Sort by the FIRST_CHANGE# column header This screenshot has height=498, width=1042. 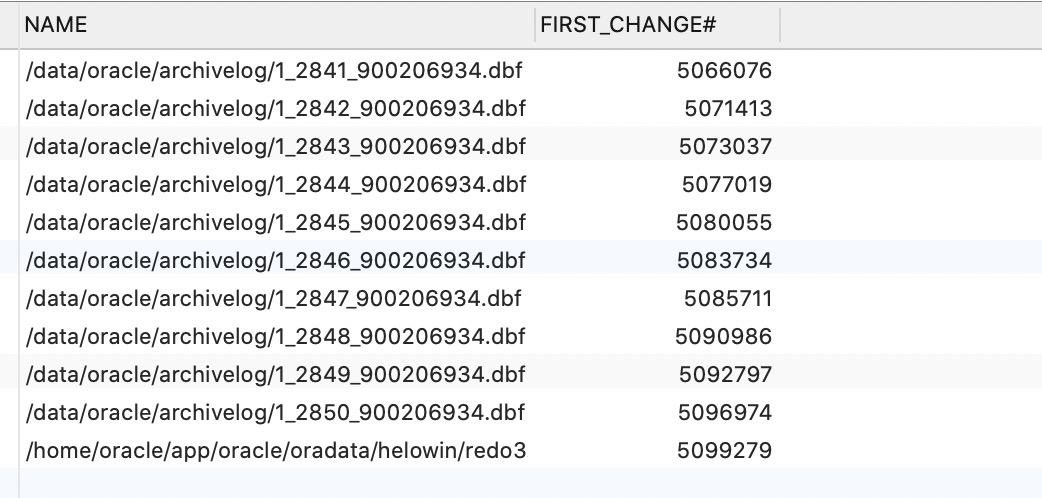tap(628, 25)
